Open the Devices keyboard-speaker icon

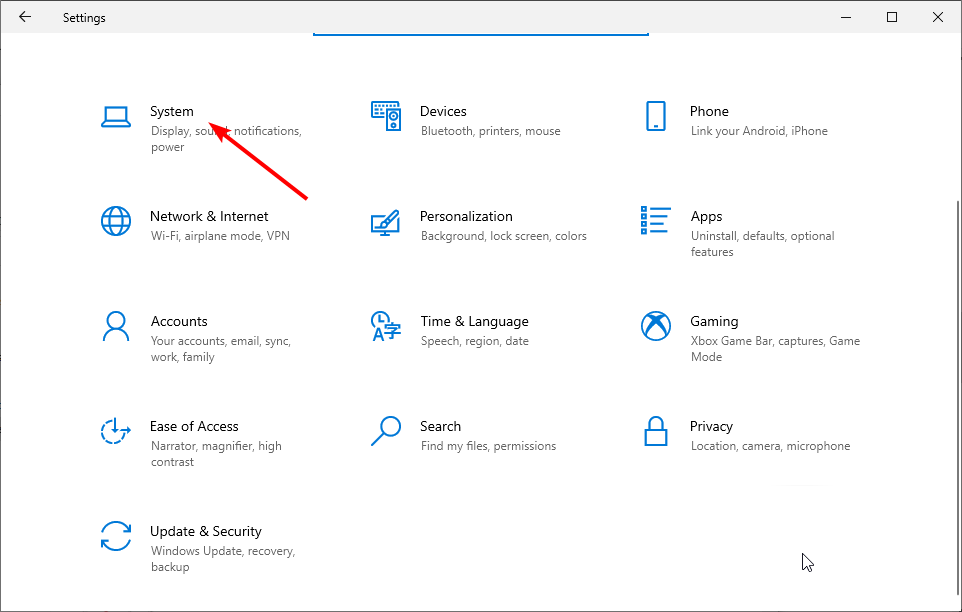[386, 116]
